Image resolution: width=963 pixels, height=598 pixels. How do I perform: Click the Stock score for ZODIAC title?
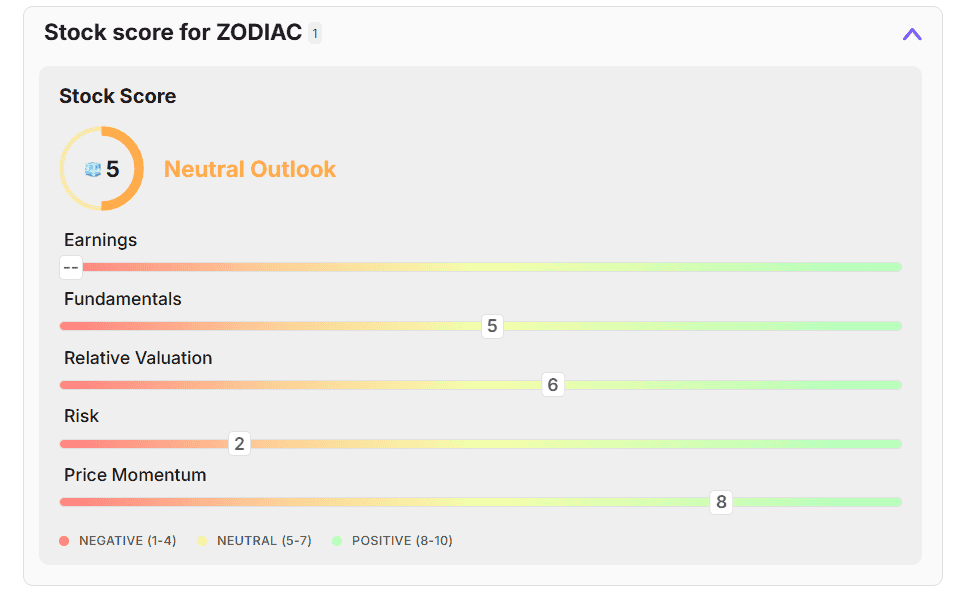(x=172, y=32)
